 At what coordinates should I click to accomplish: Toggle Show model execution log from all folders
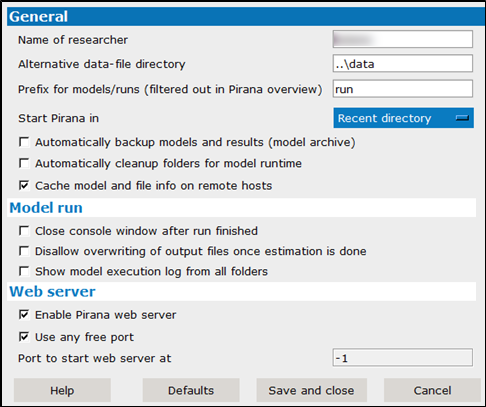tap(24, 271)
